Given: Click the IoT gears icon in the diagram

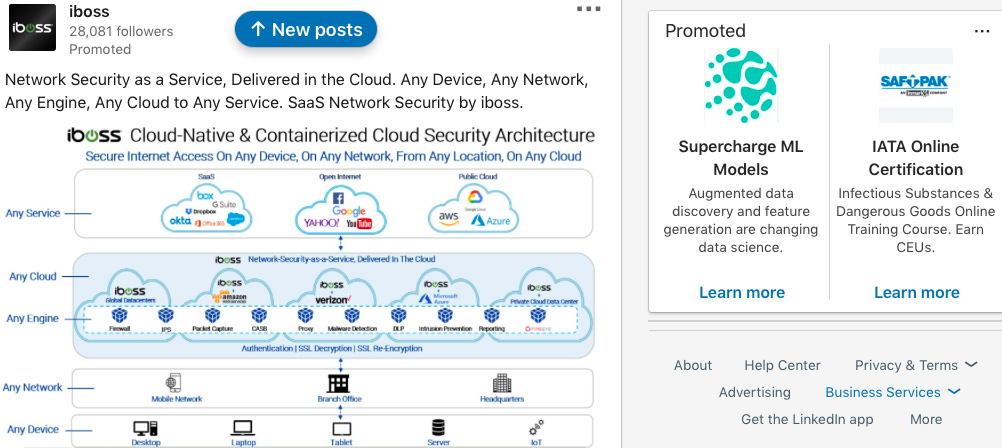Looking at the screenshot, I should tap(536, 428).
